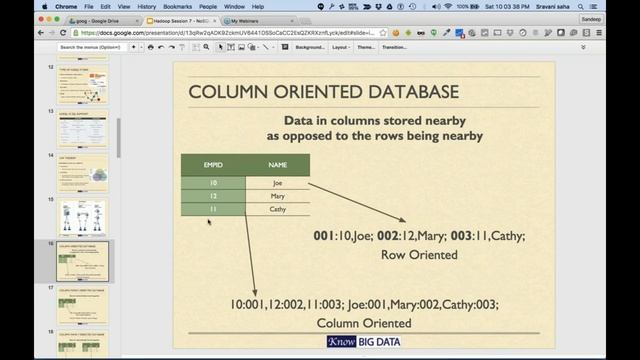Reload the page with the refresh icon

63,33
